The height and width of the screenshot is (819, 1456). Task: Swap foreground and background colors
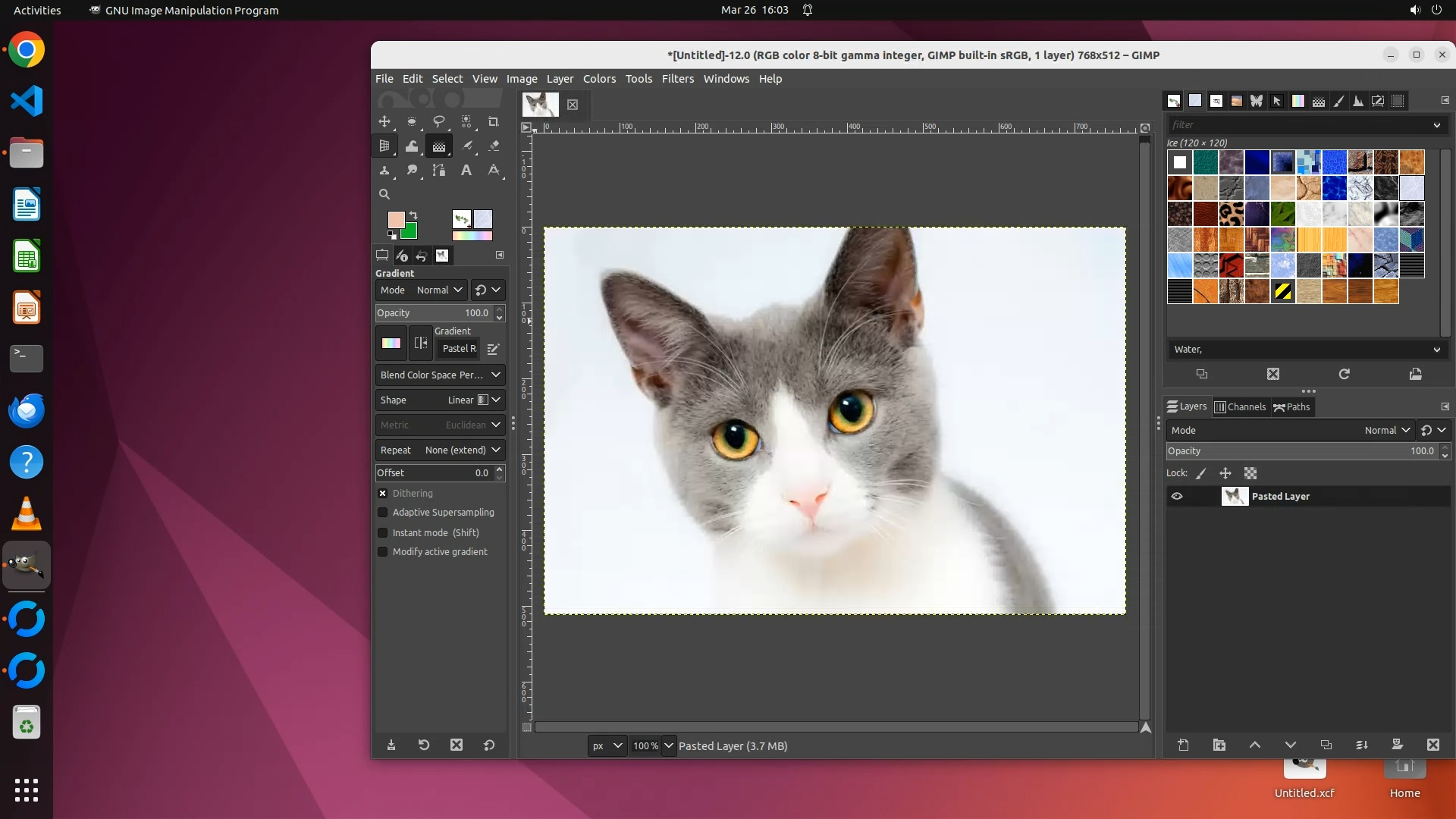tap(413, 215)
